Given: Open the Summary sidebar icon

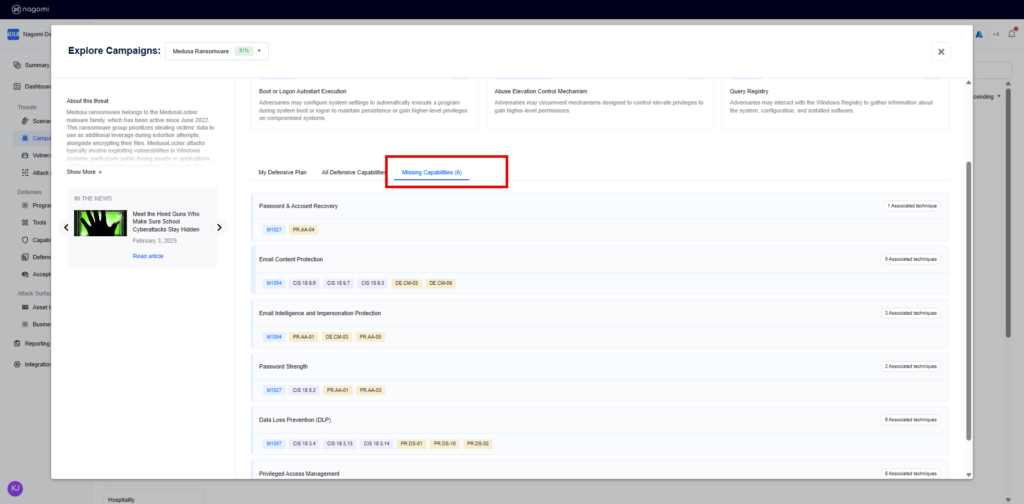Looking at the screenshot, I should (17, 65).
